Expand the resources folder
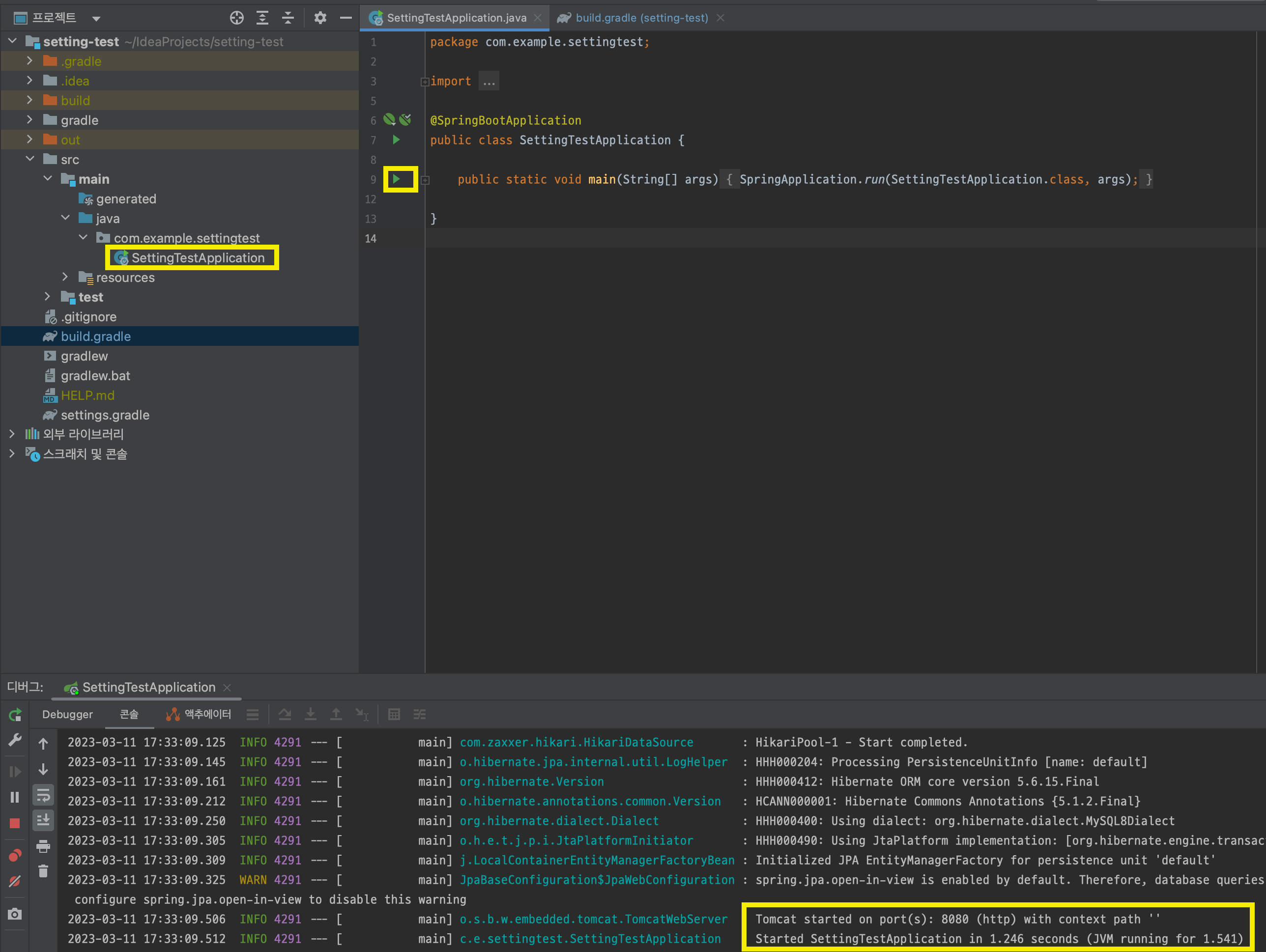Viewport: 1266px width, 952px height. point(65,278)
